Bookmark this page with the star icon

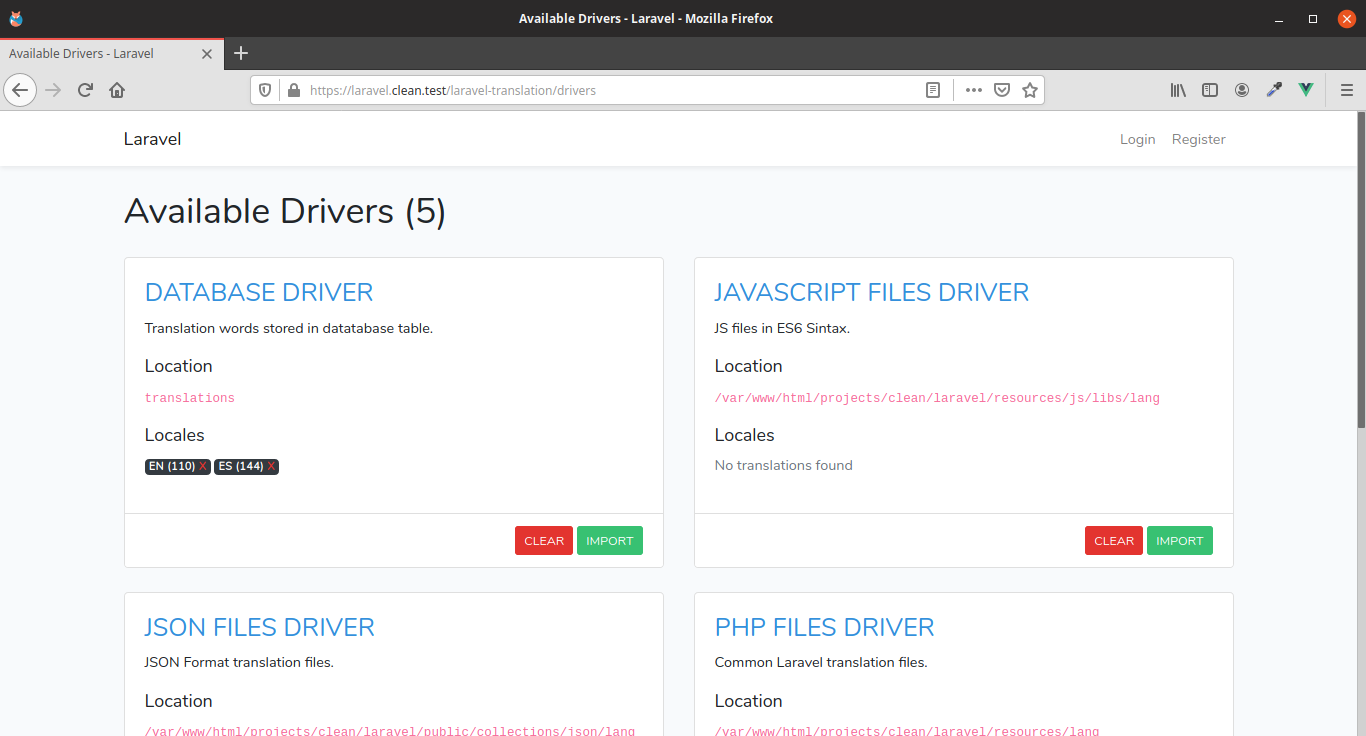click(1030, 90)
